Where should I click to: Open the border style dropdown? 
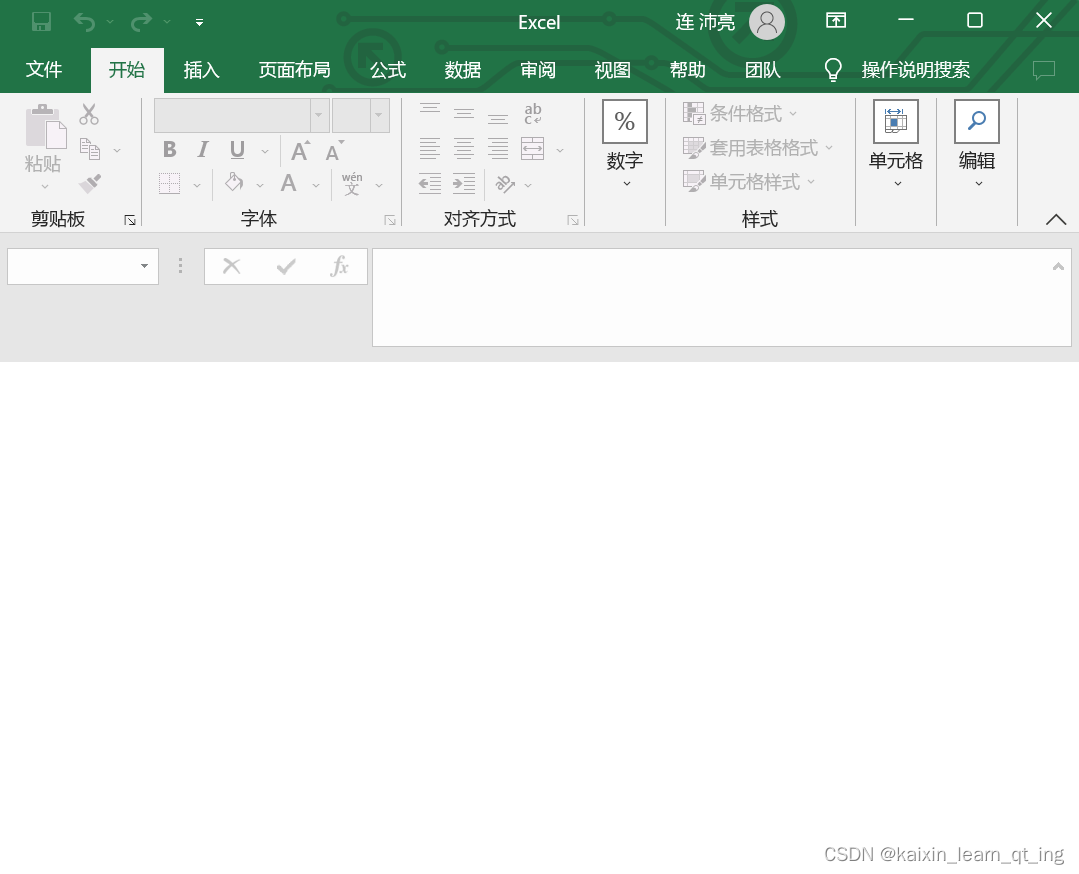click(x=197, y=183)
